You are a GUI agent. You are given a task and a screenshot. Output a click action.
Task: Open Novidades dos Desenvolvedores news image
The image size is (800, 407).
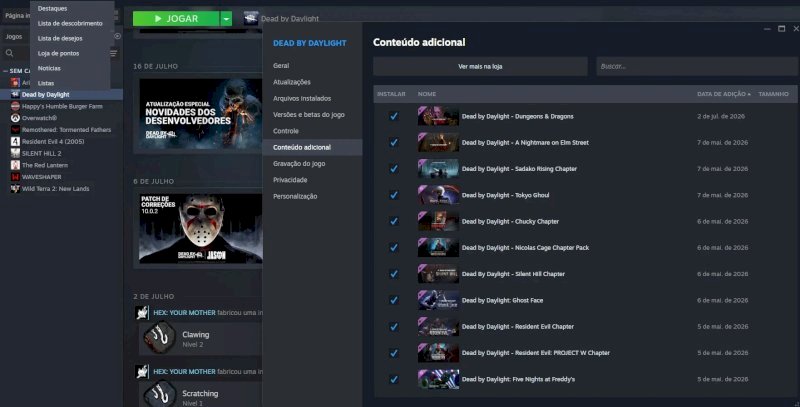(x=201, y=114)
